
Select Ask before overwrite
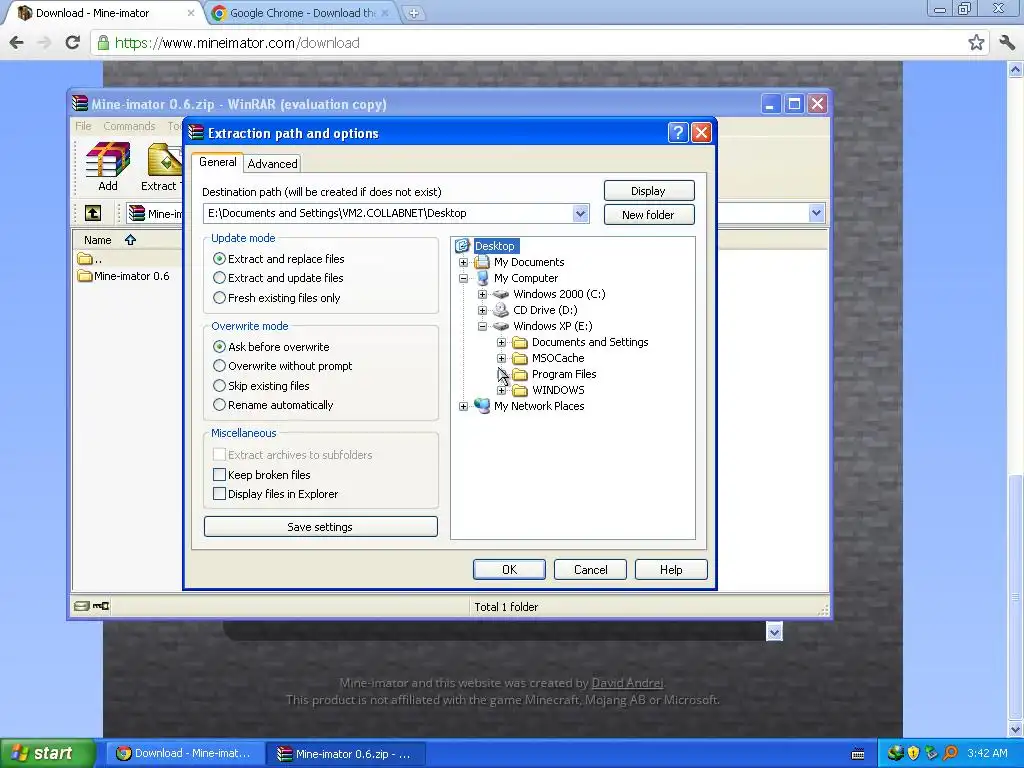[271, 347]
